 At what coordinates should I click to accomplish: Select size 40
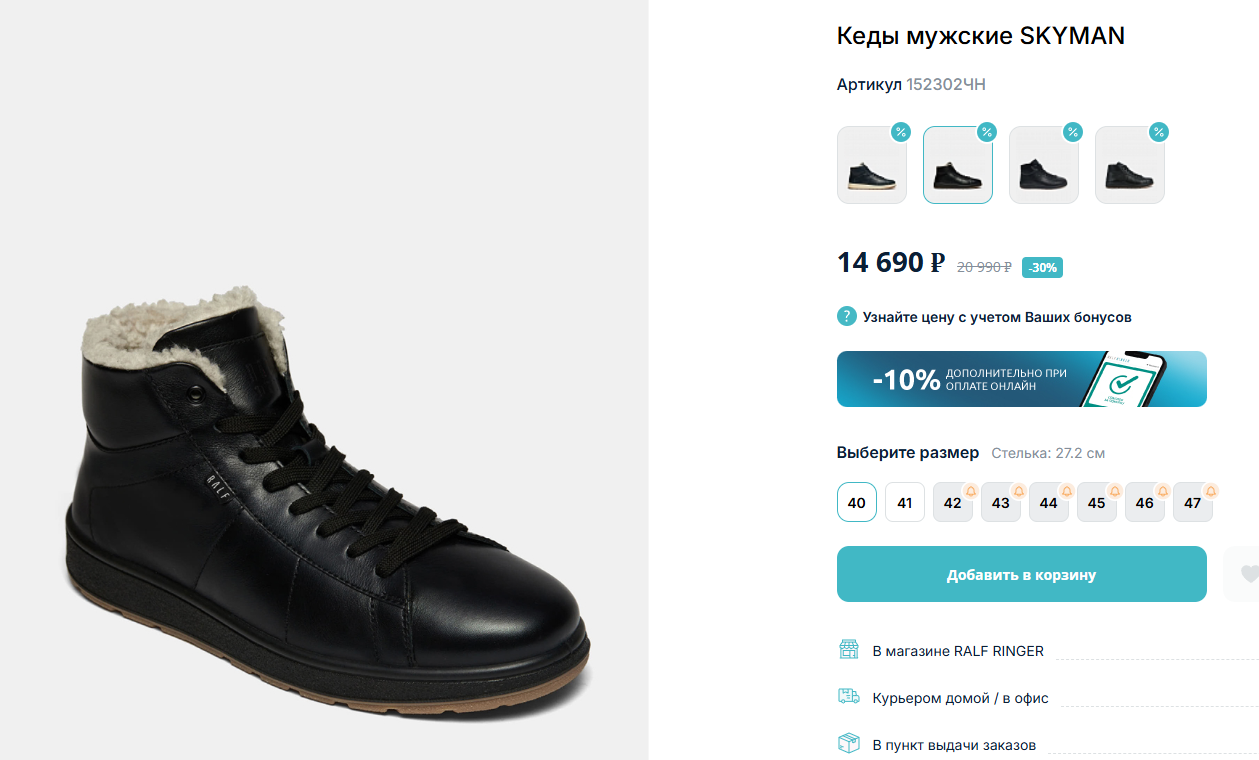coord(857,503)
